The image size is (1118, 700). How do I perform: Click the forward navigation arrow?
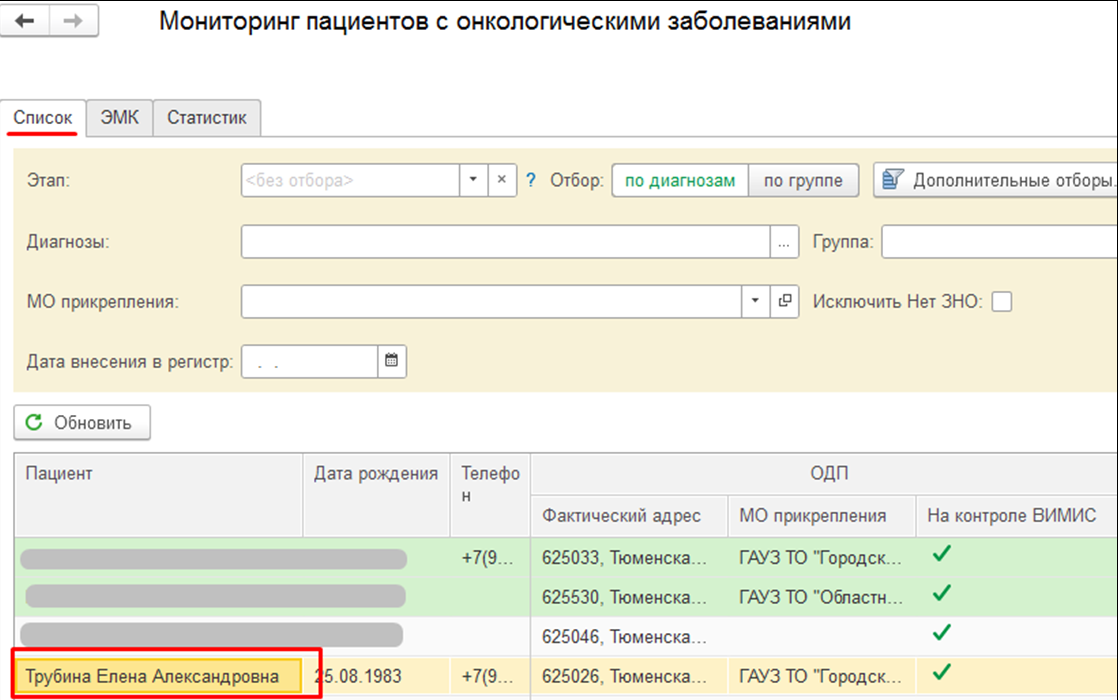point(75,22)
